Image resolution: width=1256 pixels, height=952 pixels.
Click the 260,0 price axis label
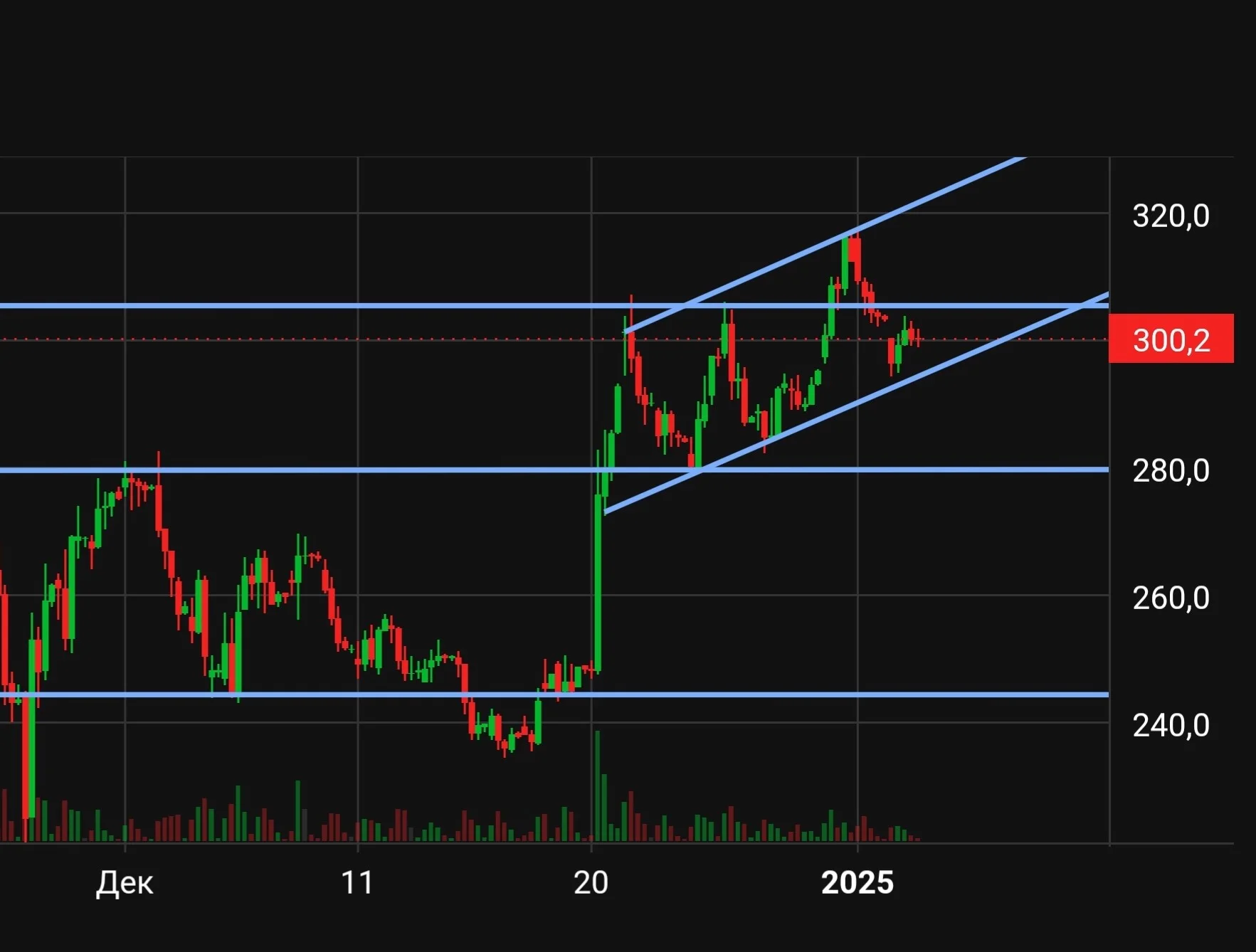[1171, 598]
